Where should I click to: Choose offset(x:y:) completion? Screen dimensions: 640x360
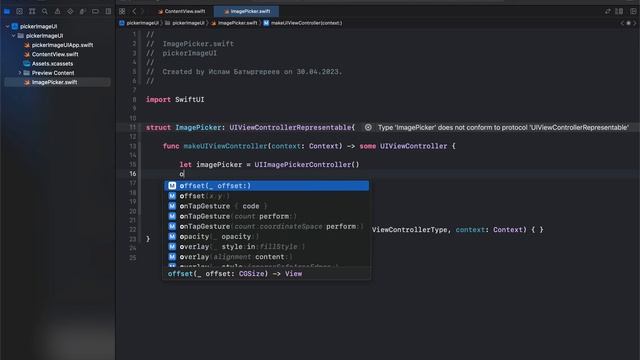tap(267, 196)
